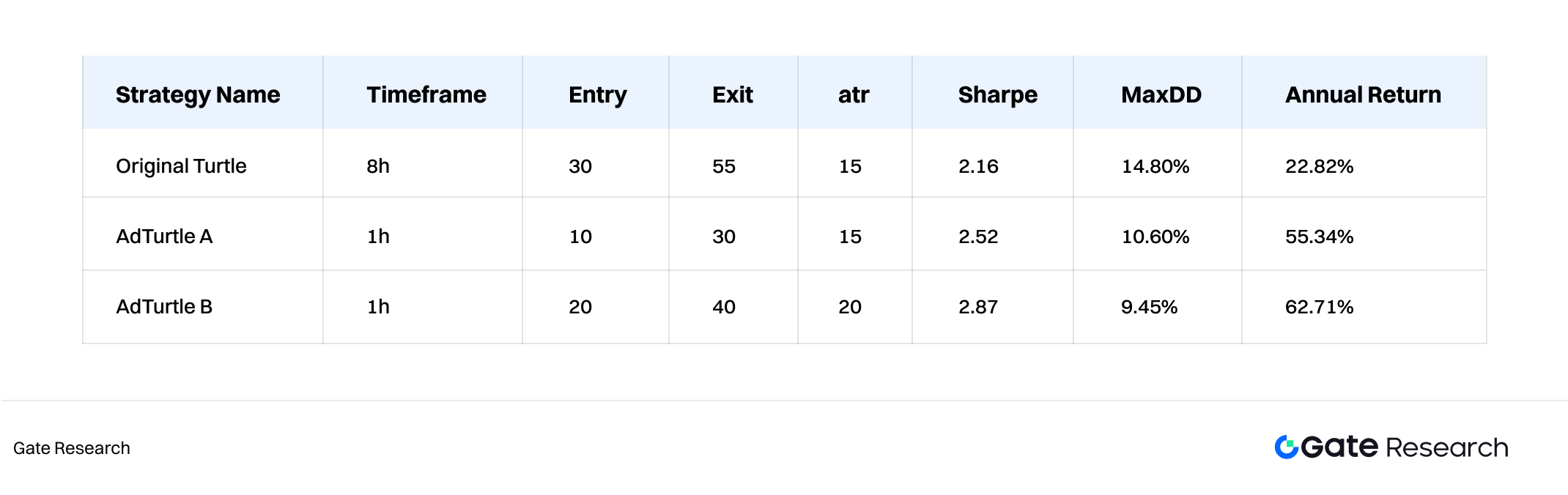Click the 2.87 Sharpe value
The image size is (1568, 495).
[978, 307]
